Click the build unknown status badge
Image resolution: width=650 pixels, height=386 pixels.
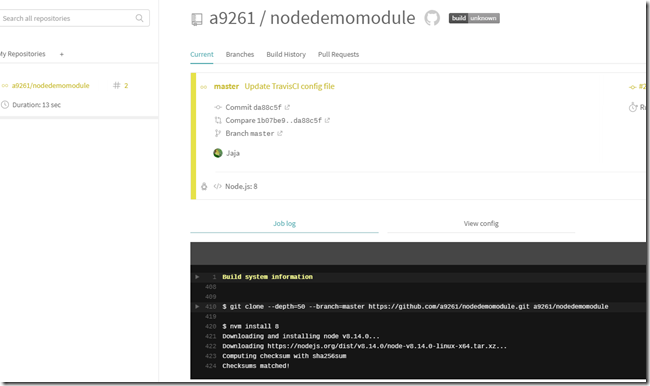[474, 18]
